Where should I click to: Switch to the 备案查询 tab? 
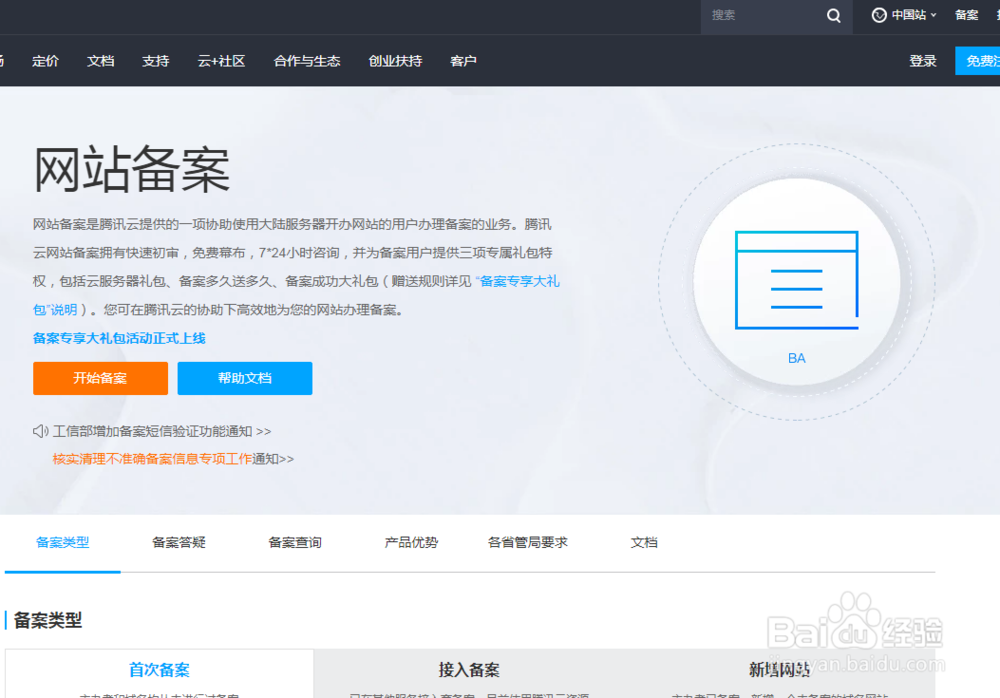(x=295, y=542)
